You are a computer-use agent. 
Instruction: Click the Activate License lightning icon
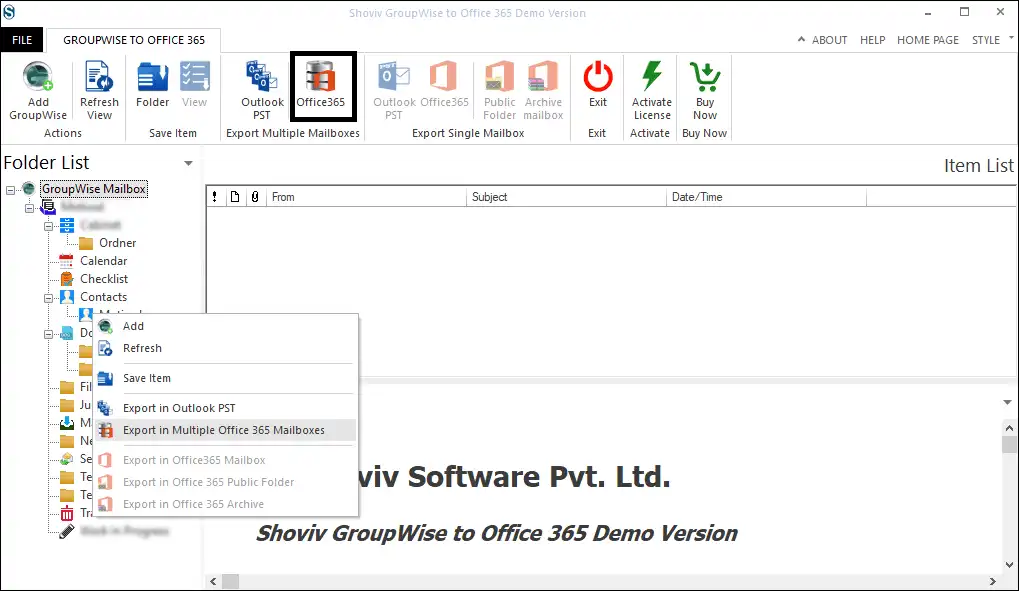pos(652,76)
